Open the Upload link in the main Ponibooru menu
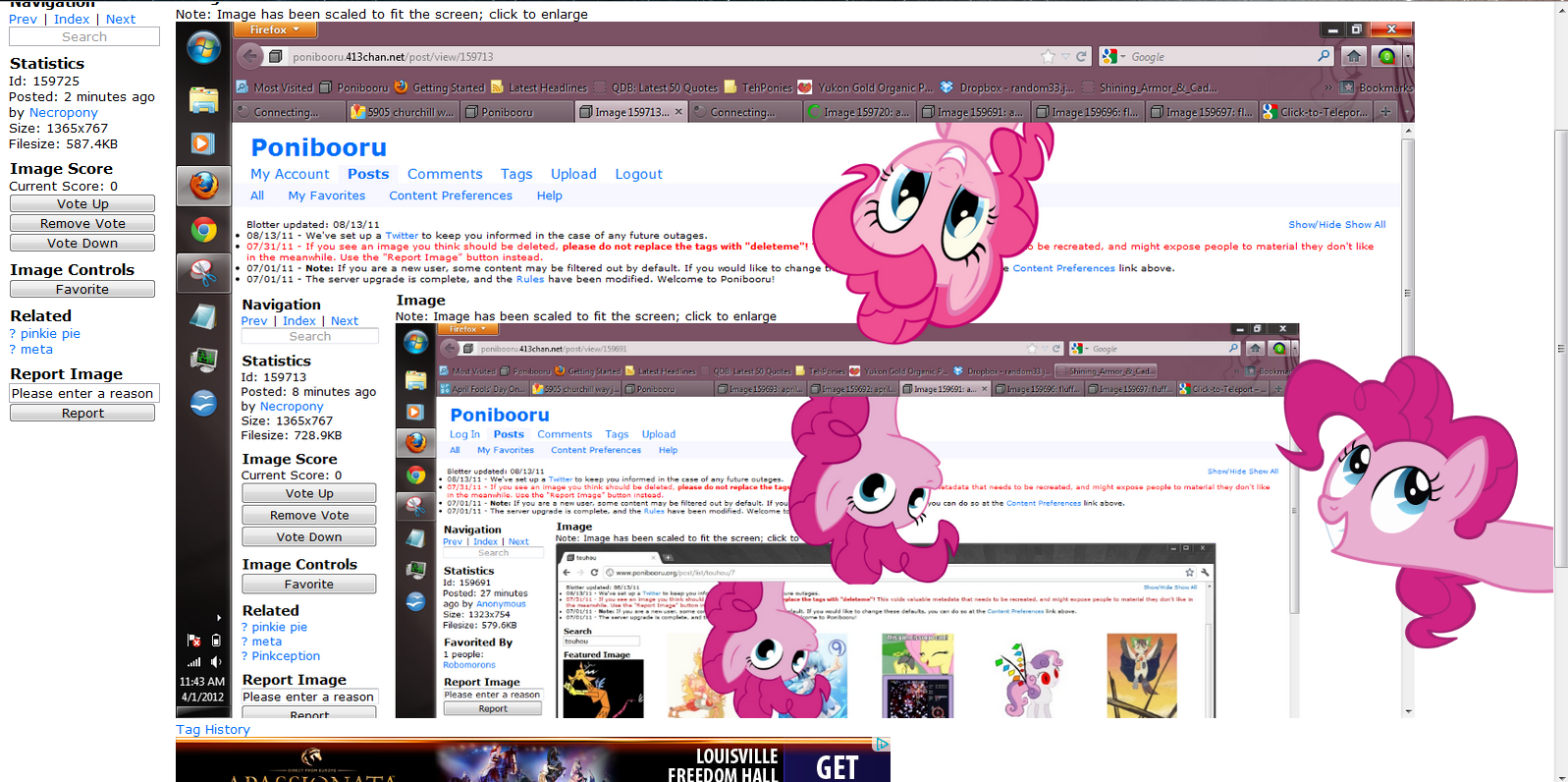Viewport: 1568px width, 782px height. [573, 174]
